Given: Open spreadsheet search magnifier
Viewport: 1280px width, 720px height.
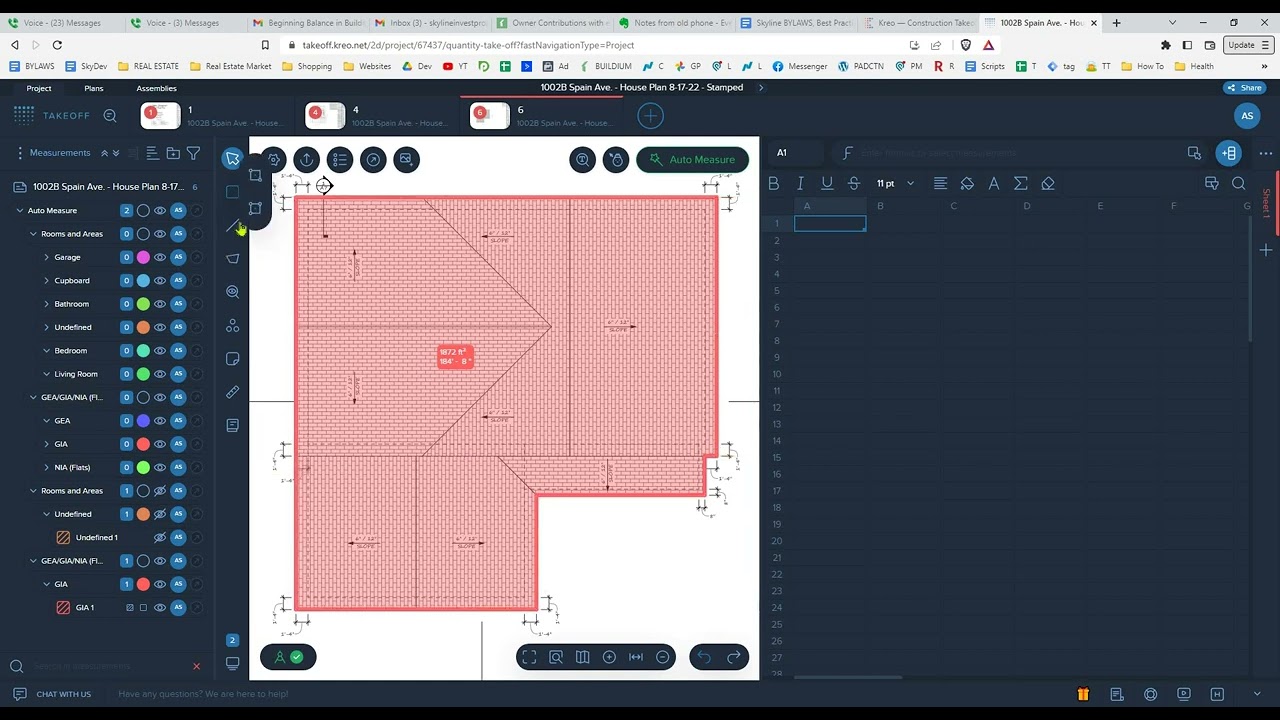Looking at the screenshot, I should tap(1239, 183).
